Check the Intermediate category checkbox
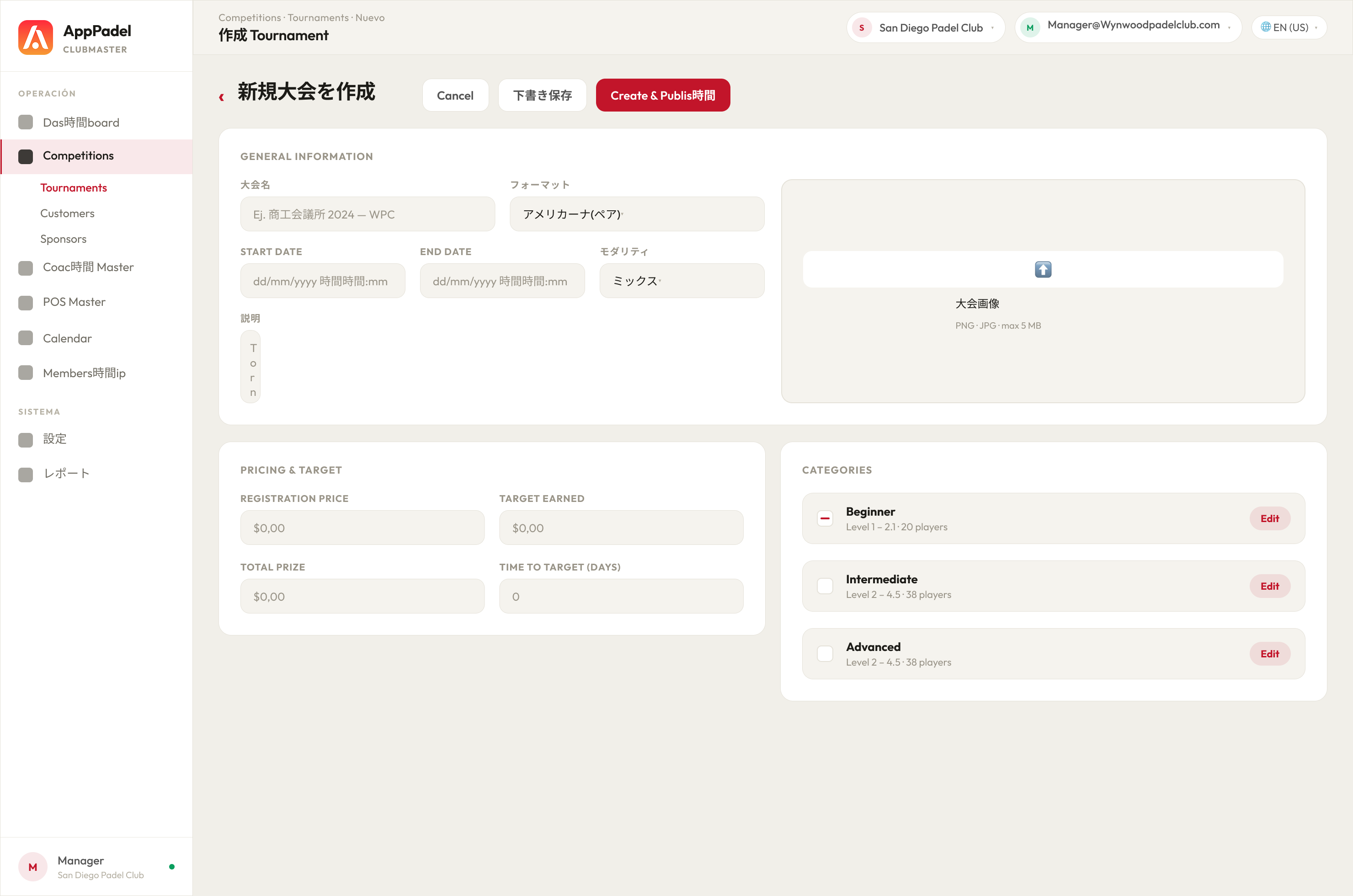Screen dimensions: 1353x896 click(825, 586)
